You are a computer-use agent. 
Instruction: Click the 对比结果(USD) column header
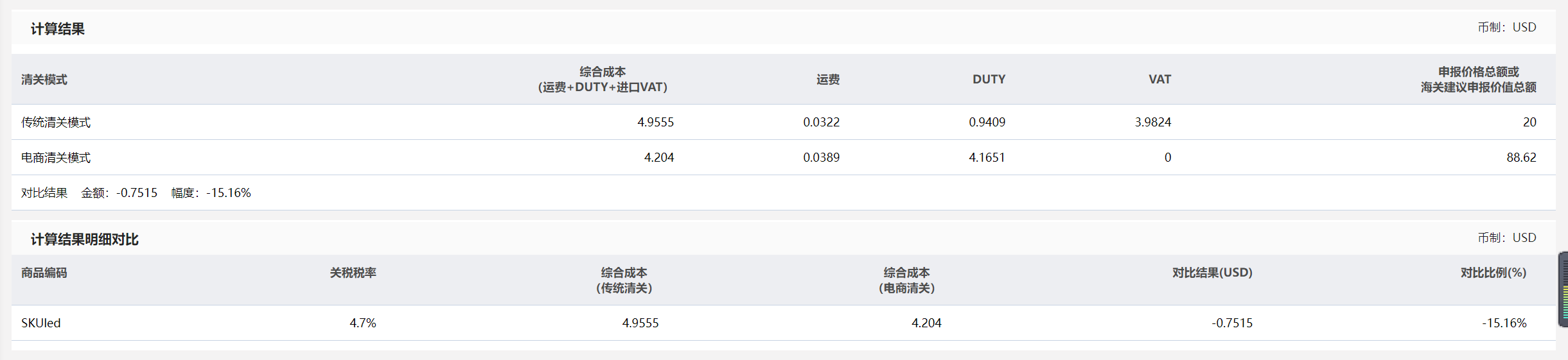[1213, 273]
